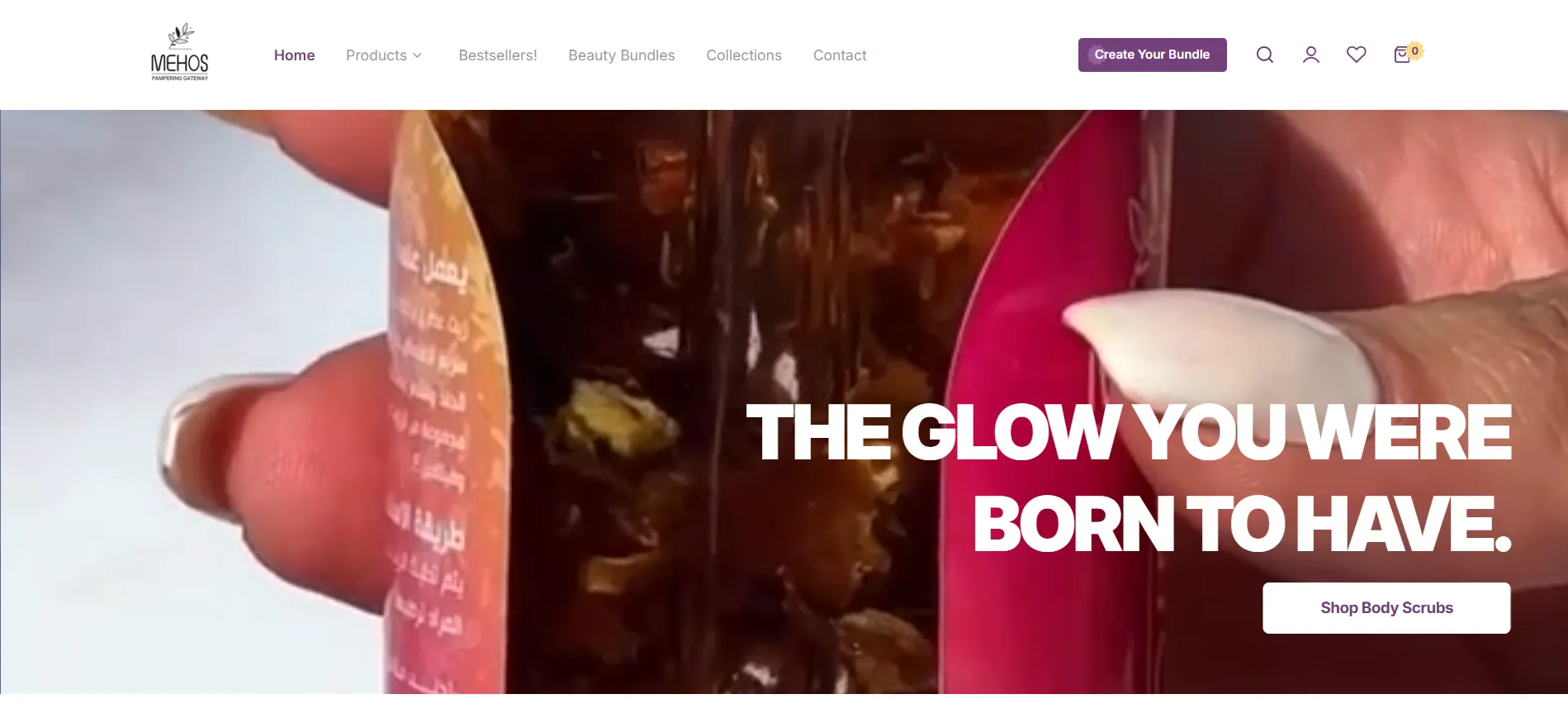This screenshot has width=1568, height=718.
Task: Click the MEHOS logo
Action: point(180,52)
